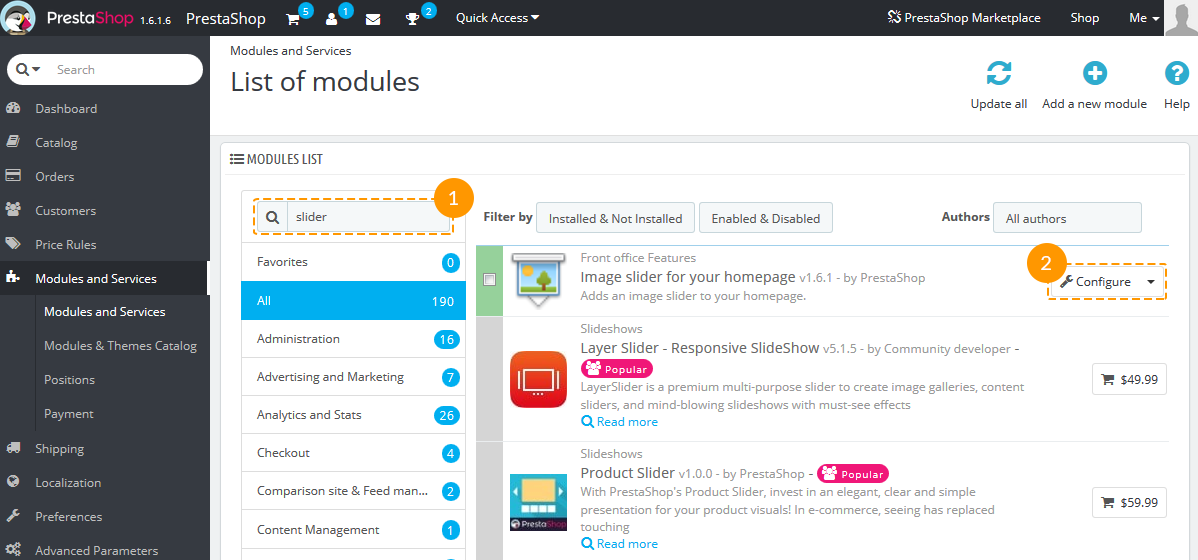Toggle the Enabled & Disabled filter
The image size is (1198, 560).
(x=766, y=218)
